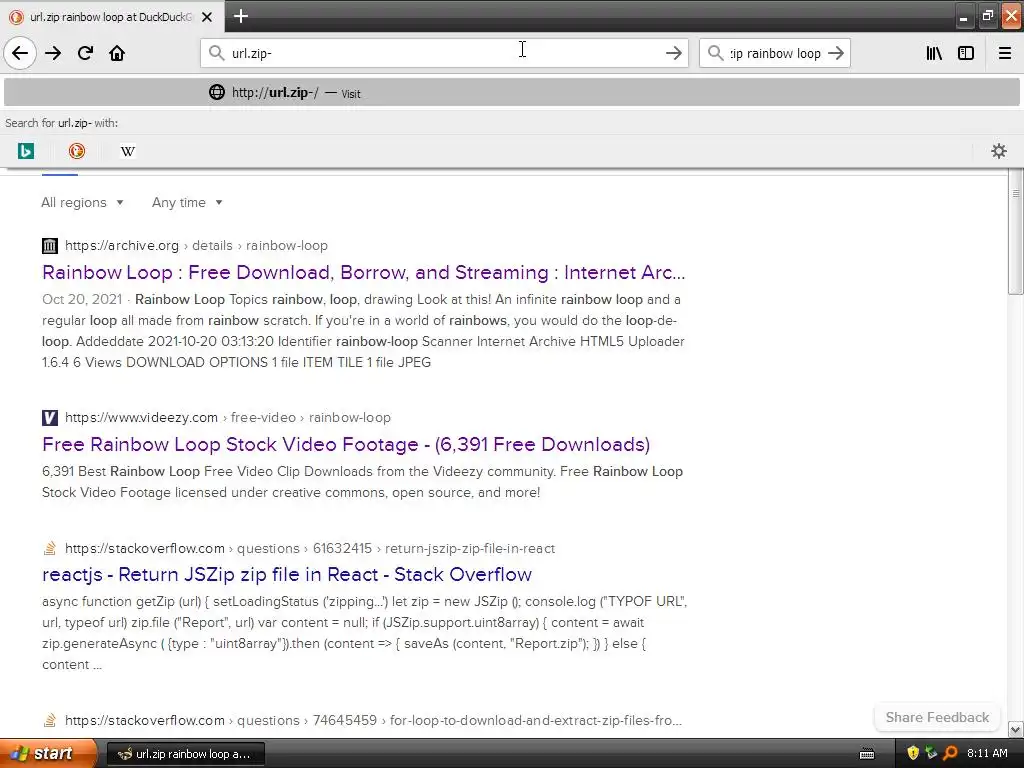This screenshot has height=768, width=1024.
Task: Click the rainbow loop search box field
Action: (775, 53)
